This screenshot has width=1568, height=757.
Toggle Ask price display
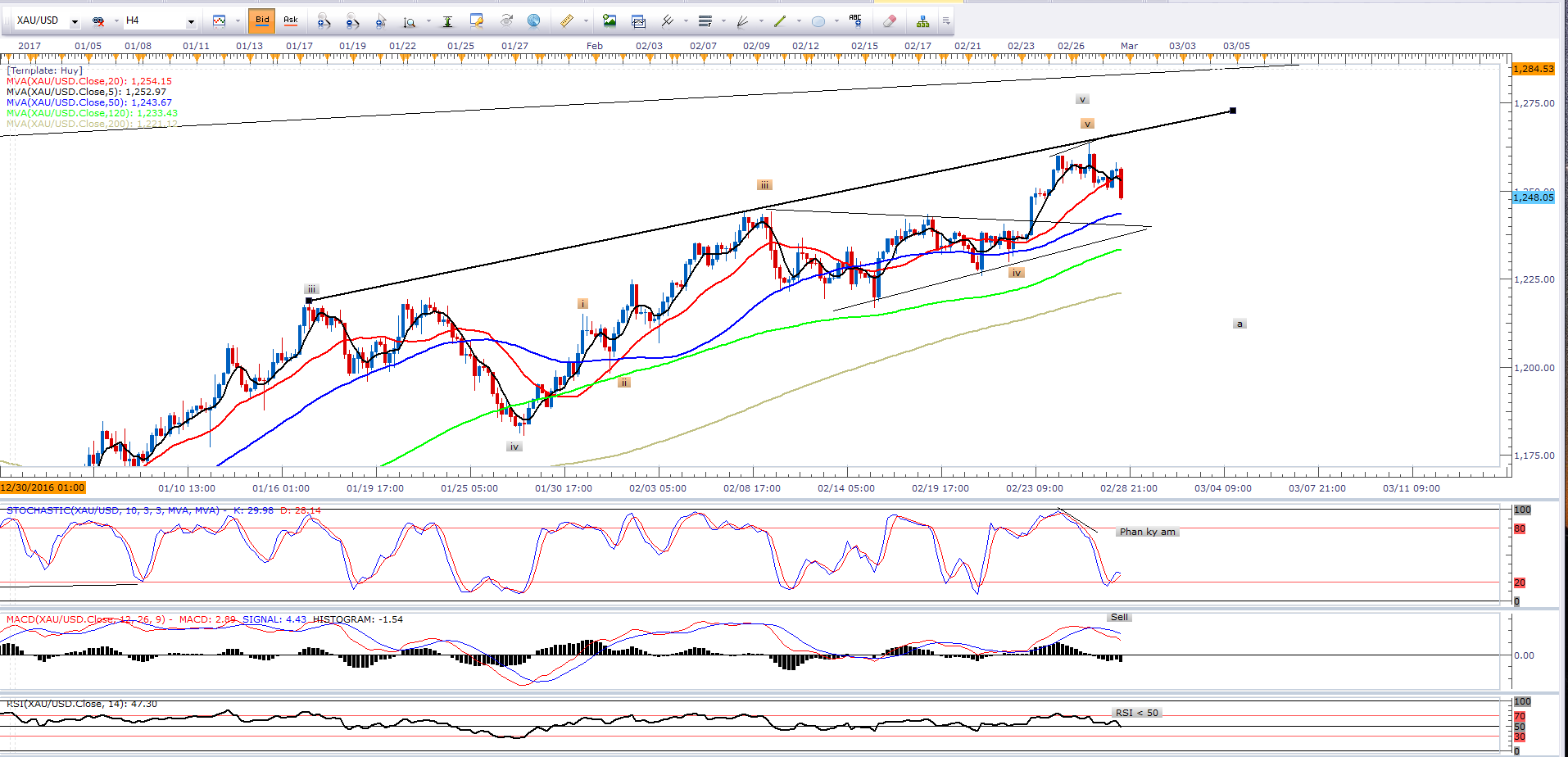coord(291,20)
